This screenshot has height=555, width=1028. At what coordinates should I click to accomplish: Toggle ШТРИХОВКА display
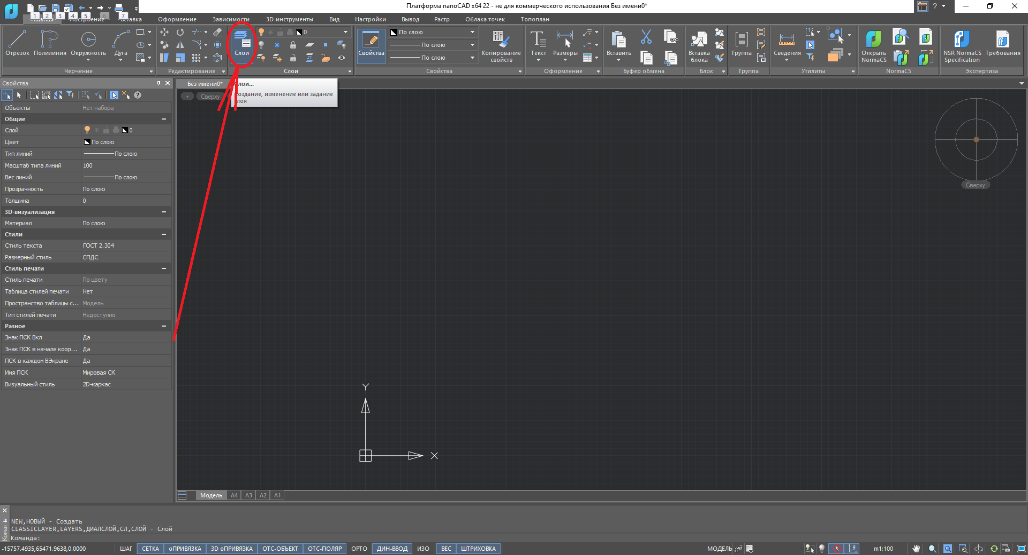[x=479, y=548]
